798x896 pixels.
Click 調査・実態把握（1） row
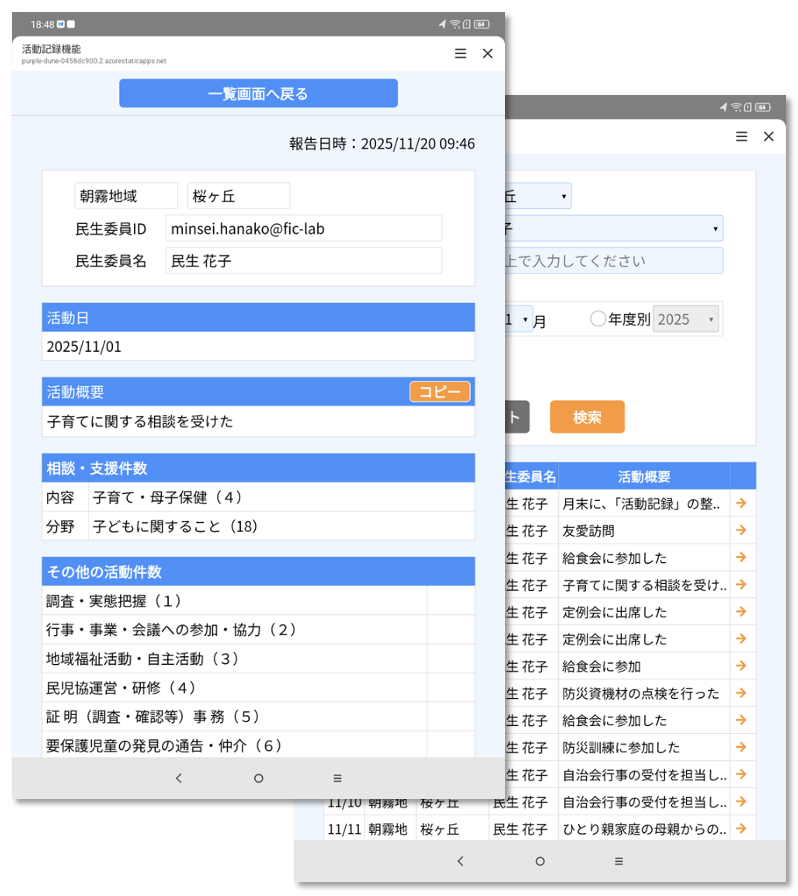pyautogui.click(x=258, y=601)
